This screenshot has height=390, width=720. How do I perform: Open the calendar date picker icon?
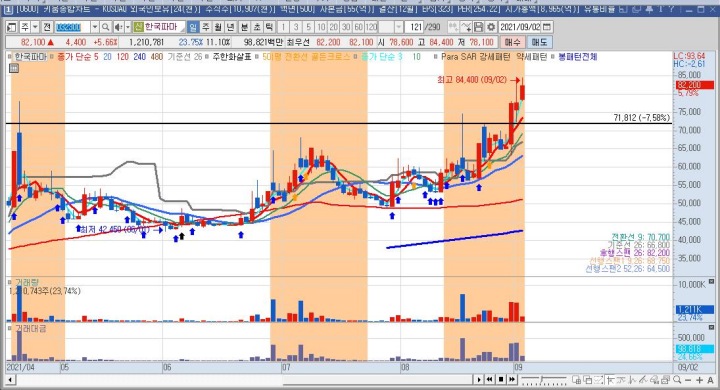(x=547, y=27)
